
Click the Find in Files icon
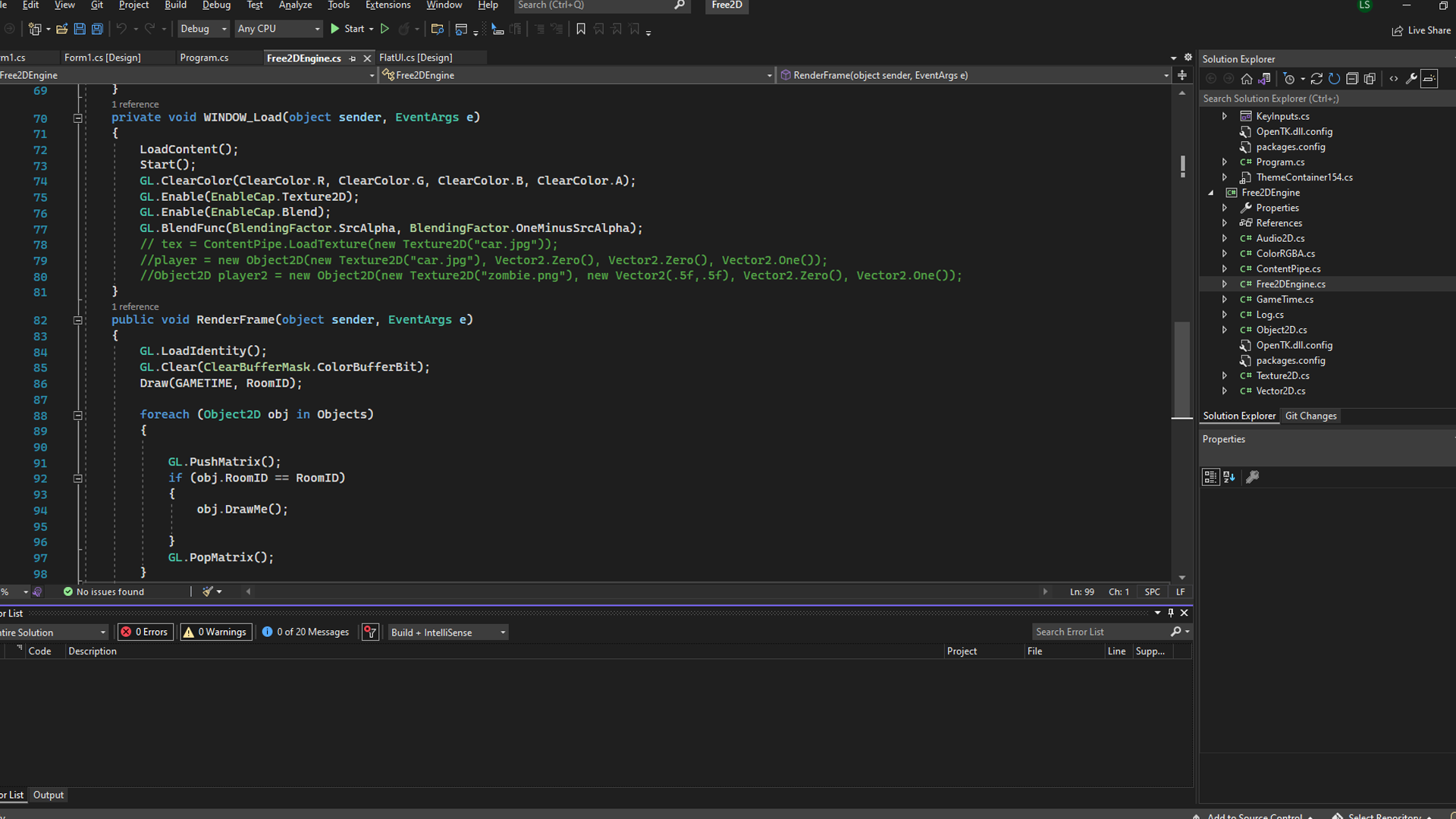[437, 29]
